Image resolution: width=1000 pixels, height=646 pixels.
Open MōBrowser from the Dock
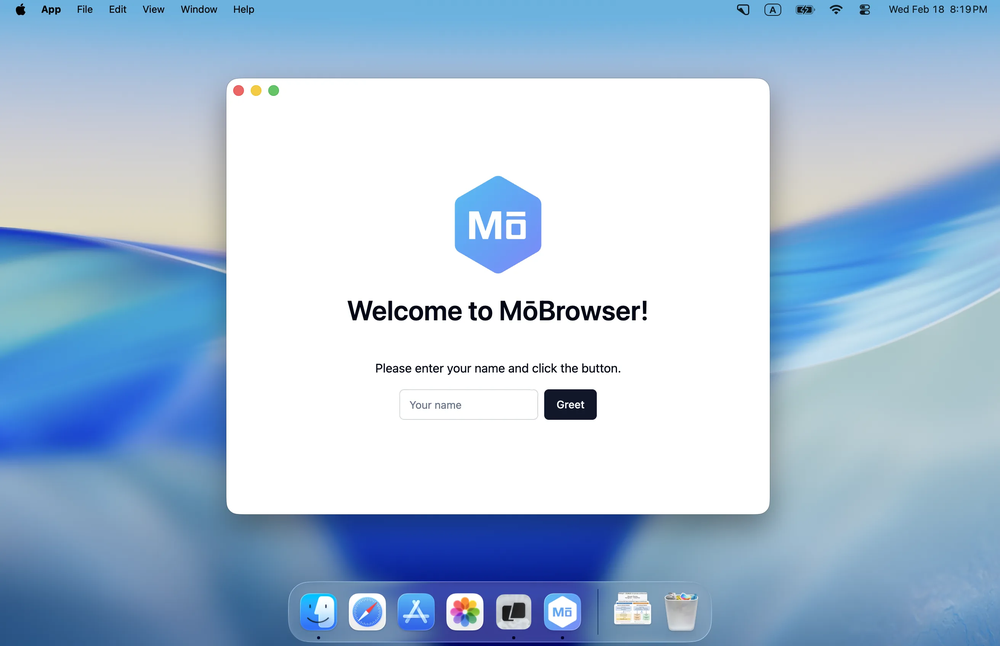[562, 611]
